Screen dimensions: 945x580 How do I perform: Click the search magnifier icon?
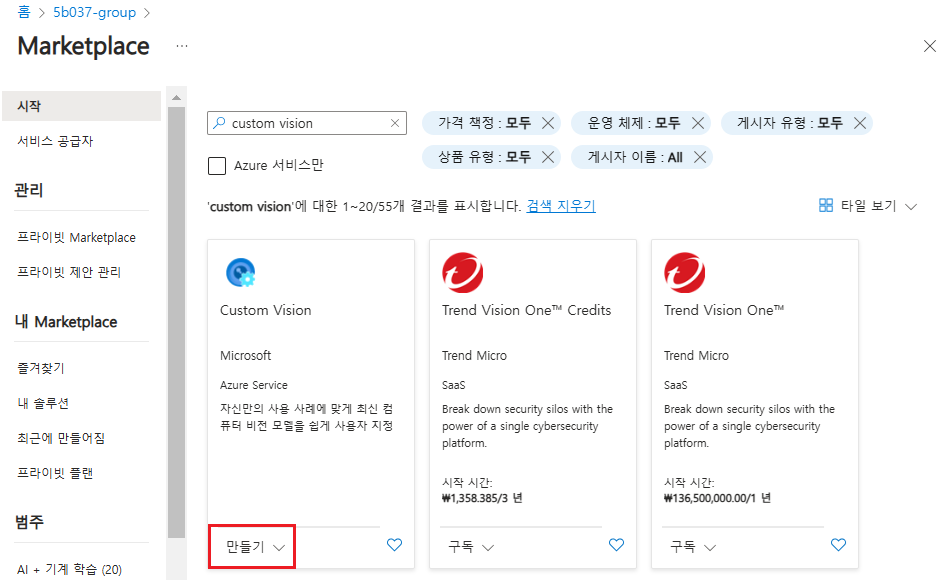pyautogui.click(x=219, y=123)
